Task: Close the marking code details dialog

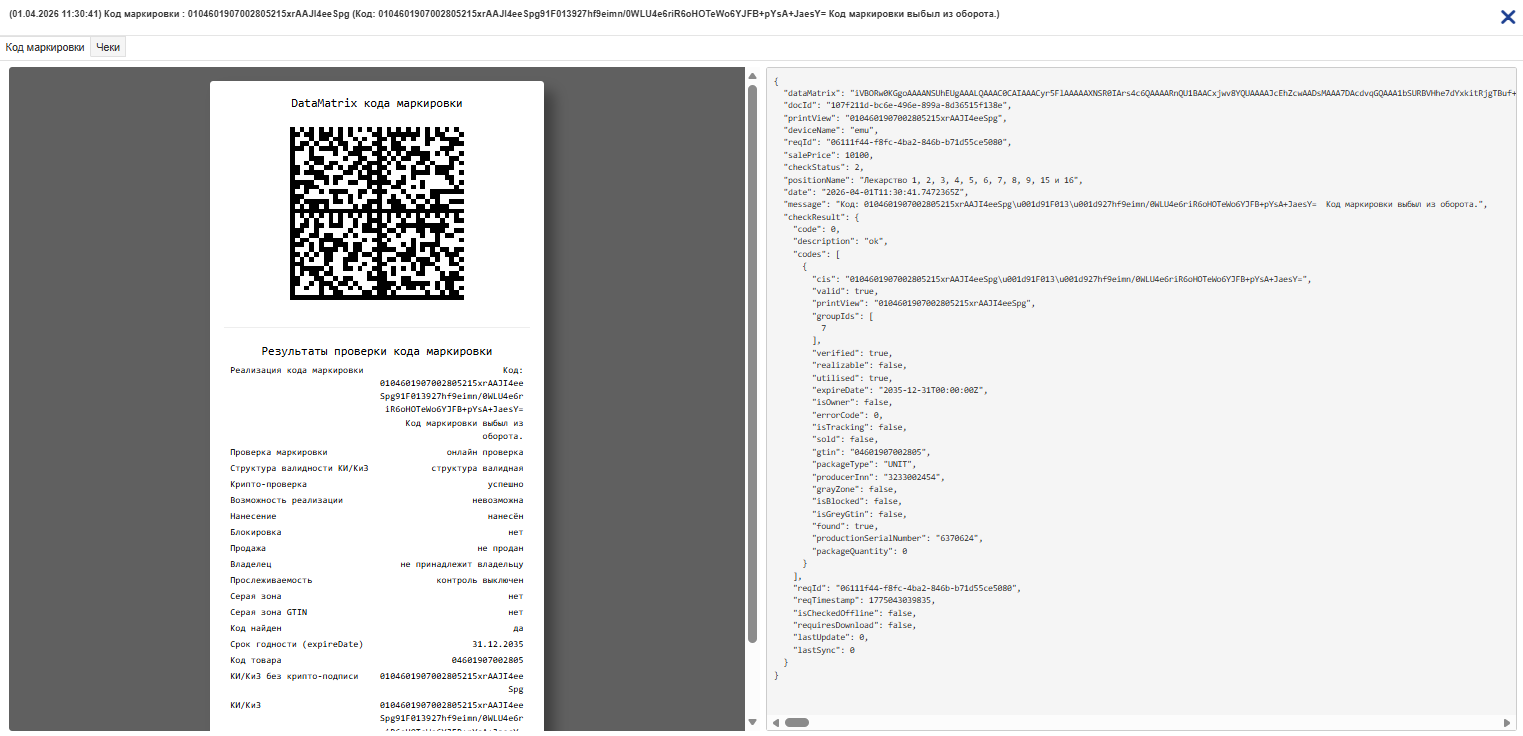Action: coord(1507,16)
